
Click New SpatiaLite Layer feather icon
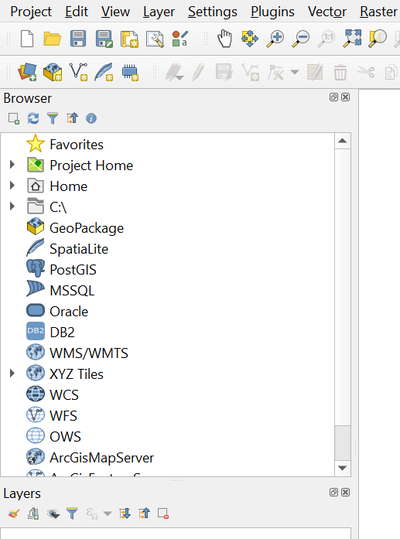pos(104,72)
